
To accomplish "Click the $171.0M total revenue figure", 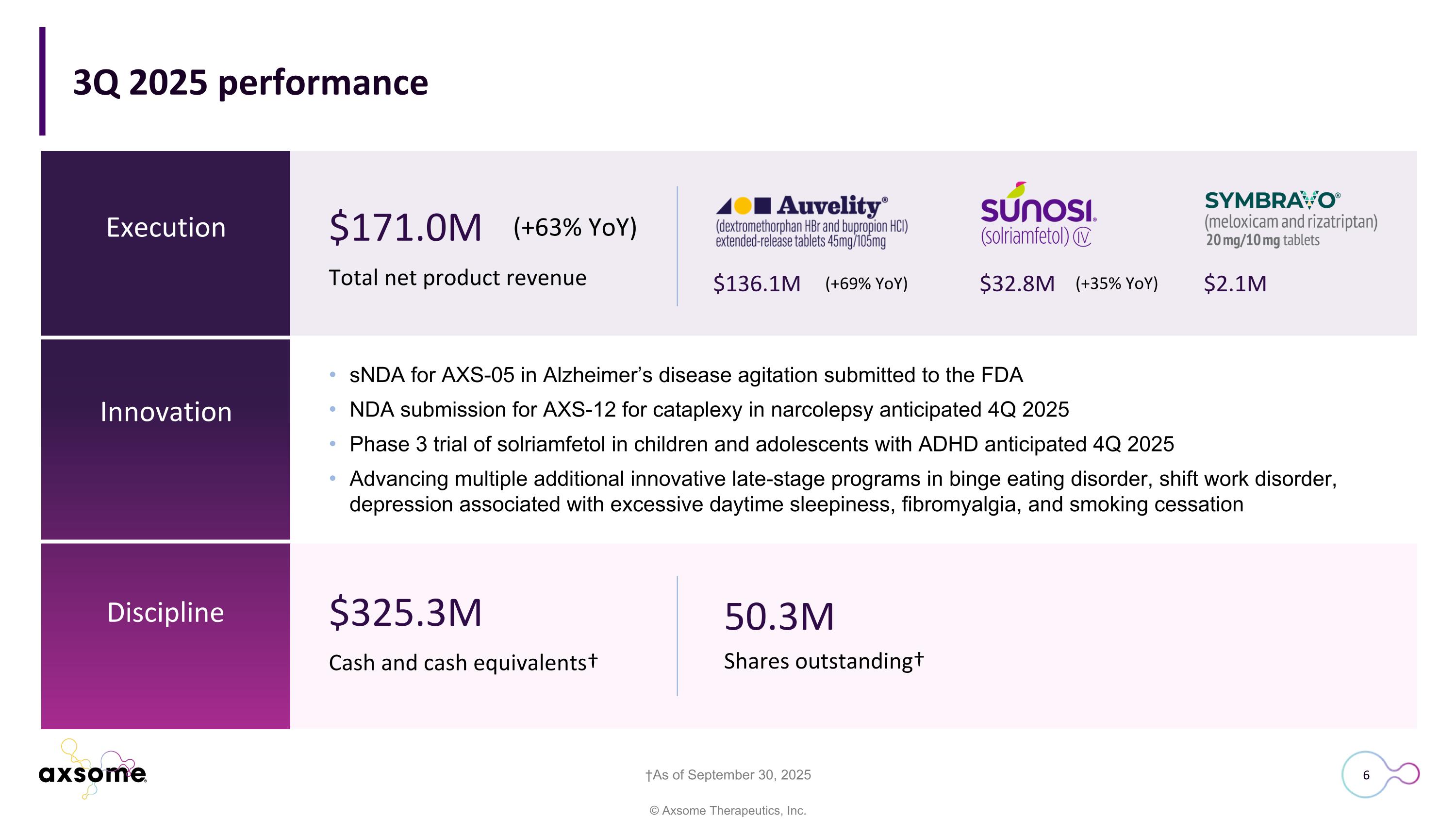I will 405,228.
